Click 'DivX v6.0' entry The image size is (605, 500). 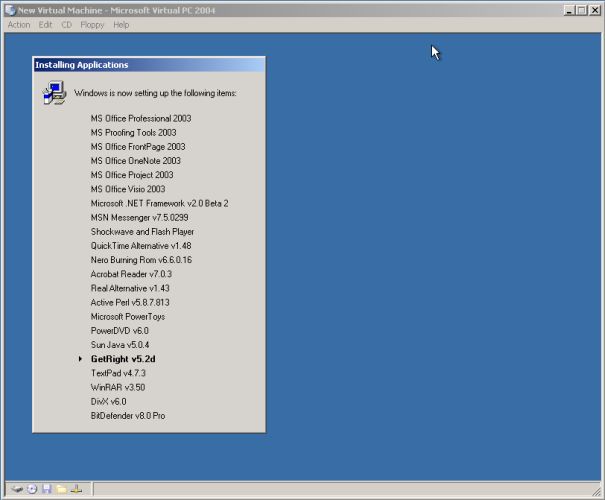[x=108, y=402]
